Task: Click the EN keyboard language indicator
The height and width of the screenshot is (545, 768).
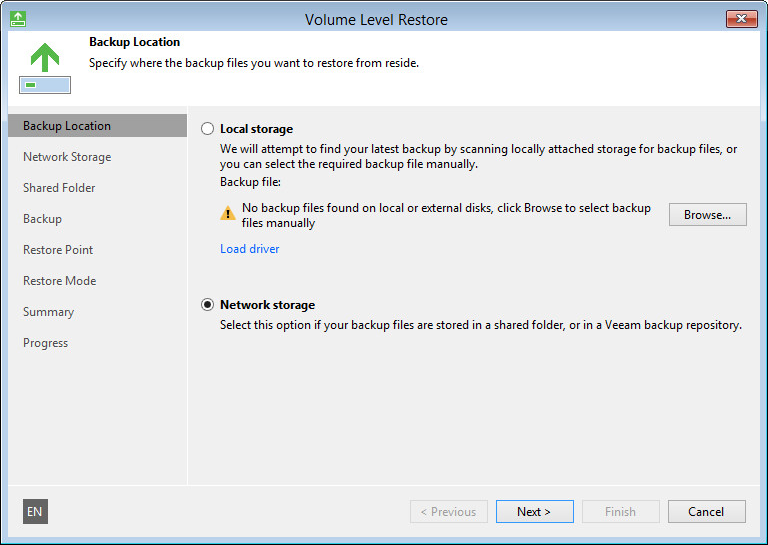Action: [x=35, y=512]
